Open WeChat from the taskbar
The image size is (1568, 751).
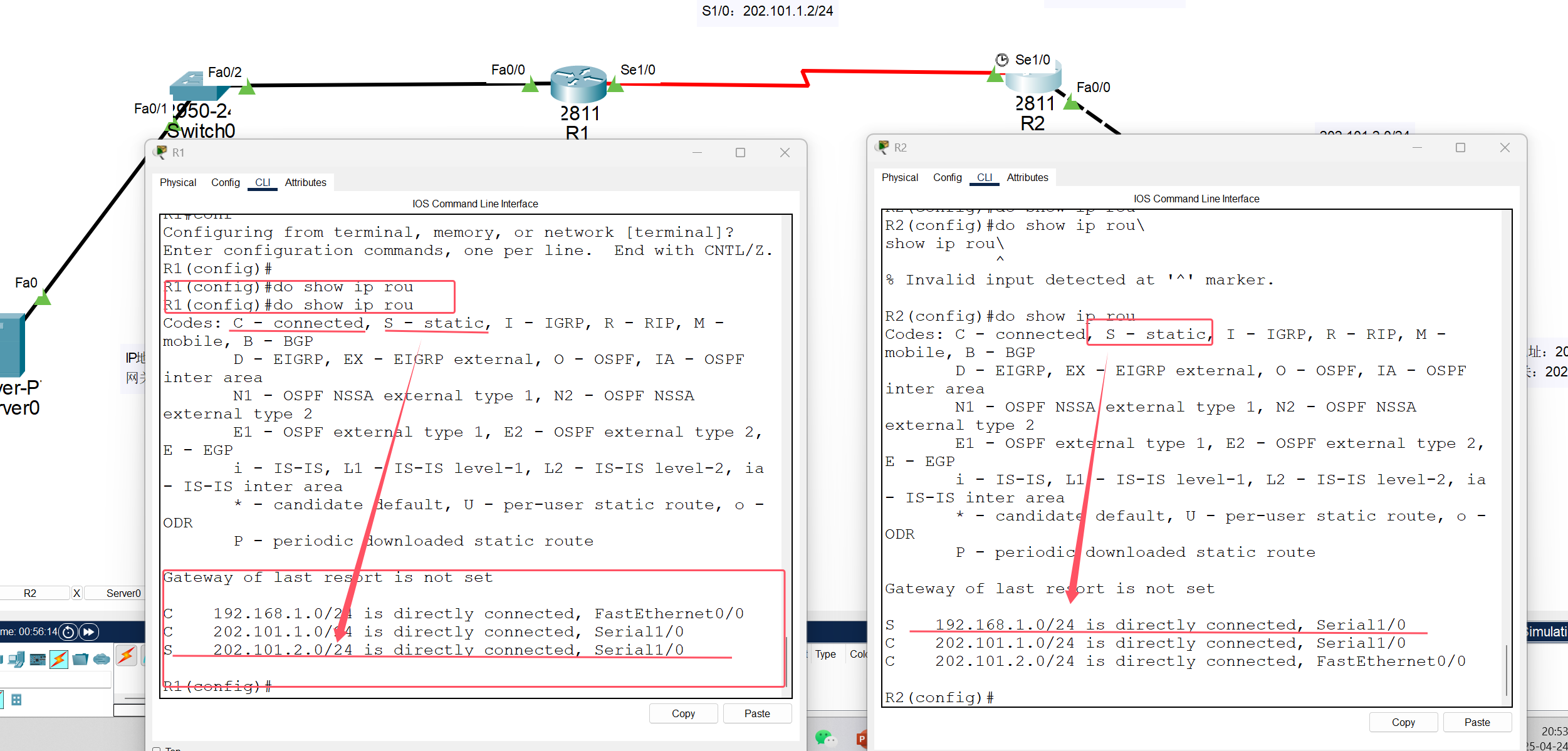(825, 738)
